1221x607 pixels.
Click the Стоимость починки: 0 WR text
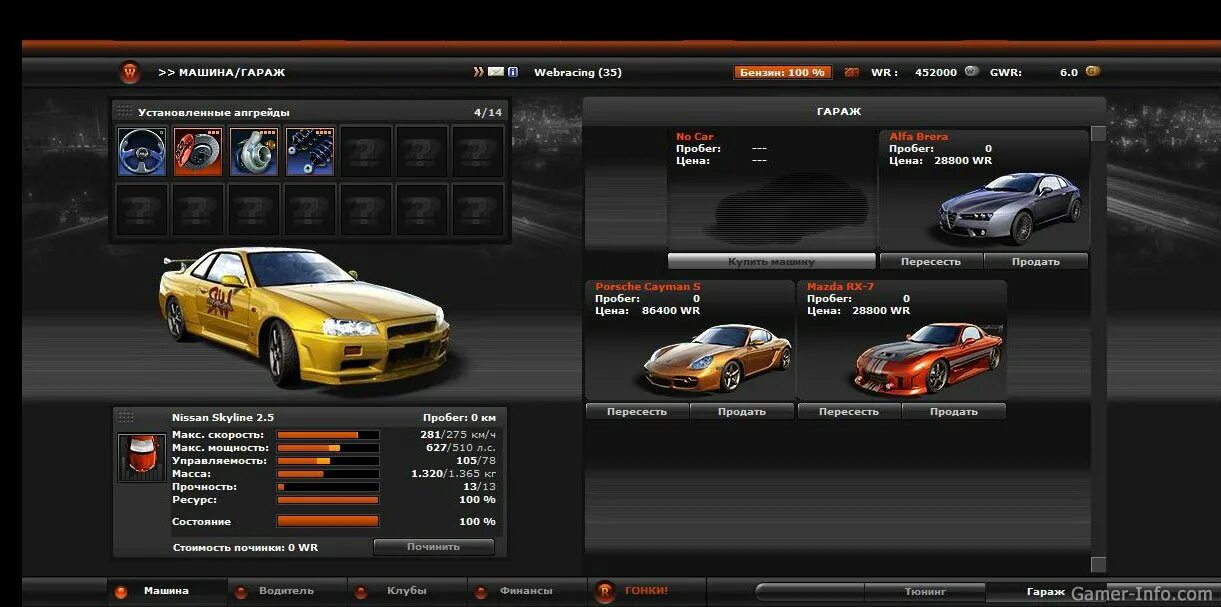245,547
